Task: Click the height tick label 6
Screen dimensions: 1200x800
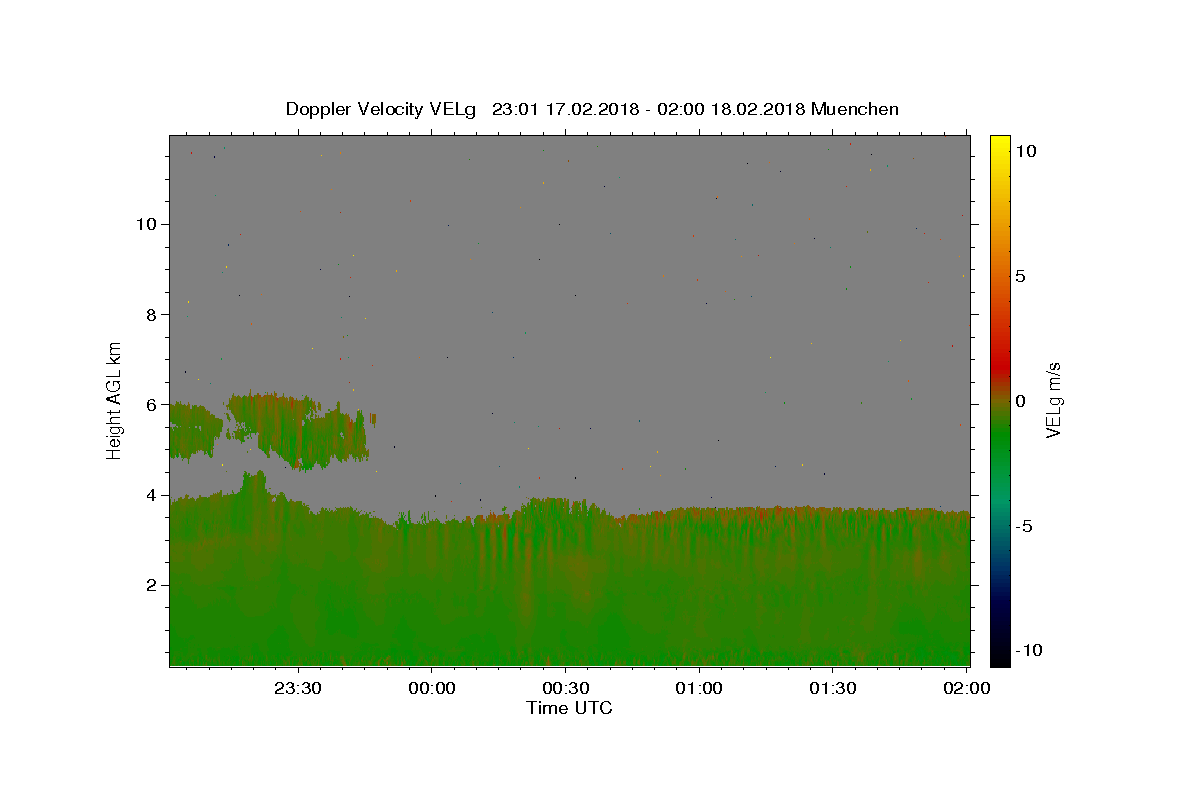Action: [152, 405]
